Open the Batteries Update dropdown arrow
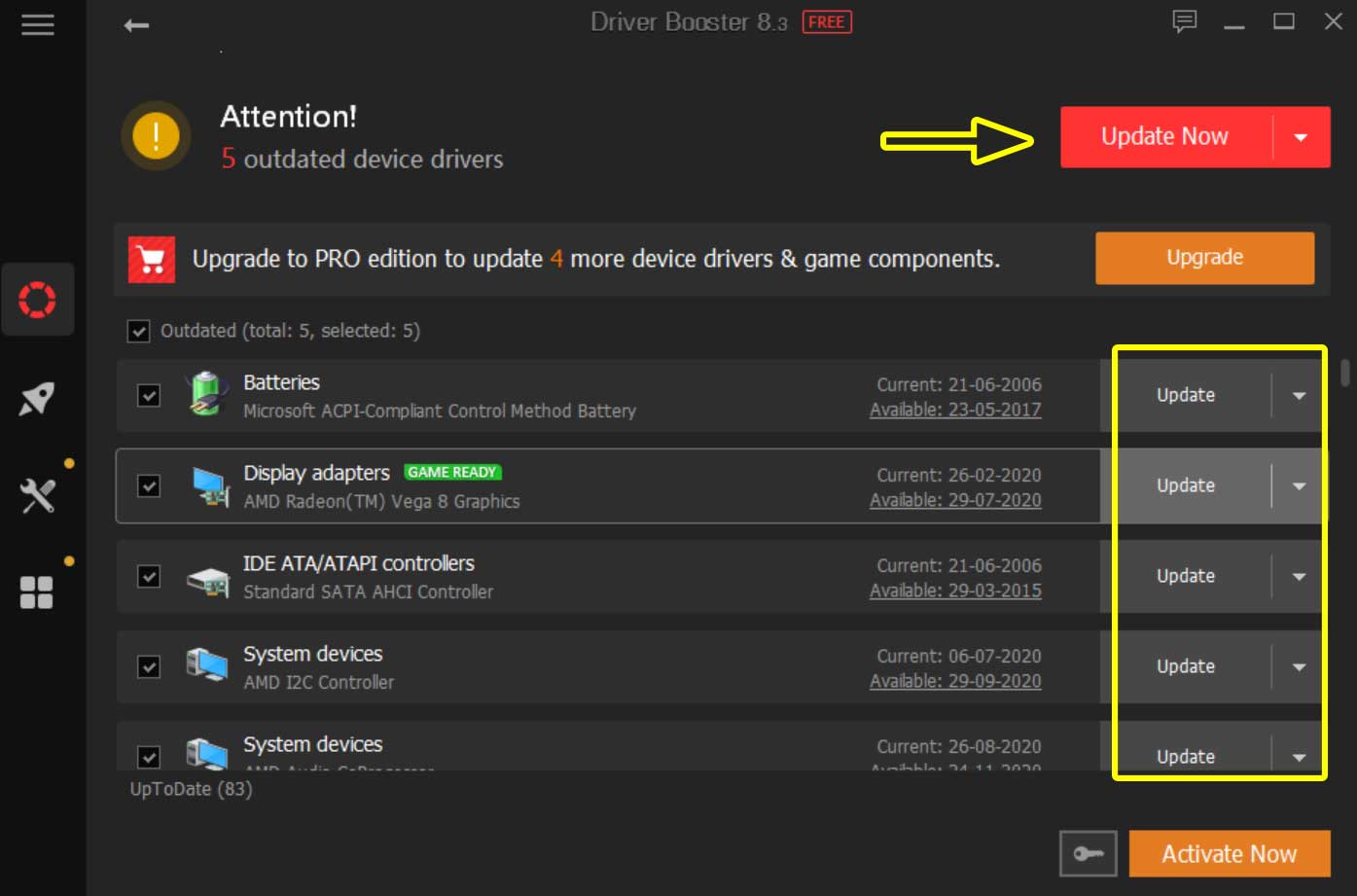 (1299, 395)
